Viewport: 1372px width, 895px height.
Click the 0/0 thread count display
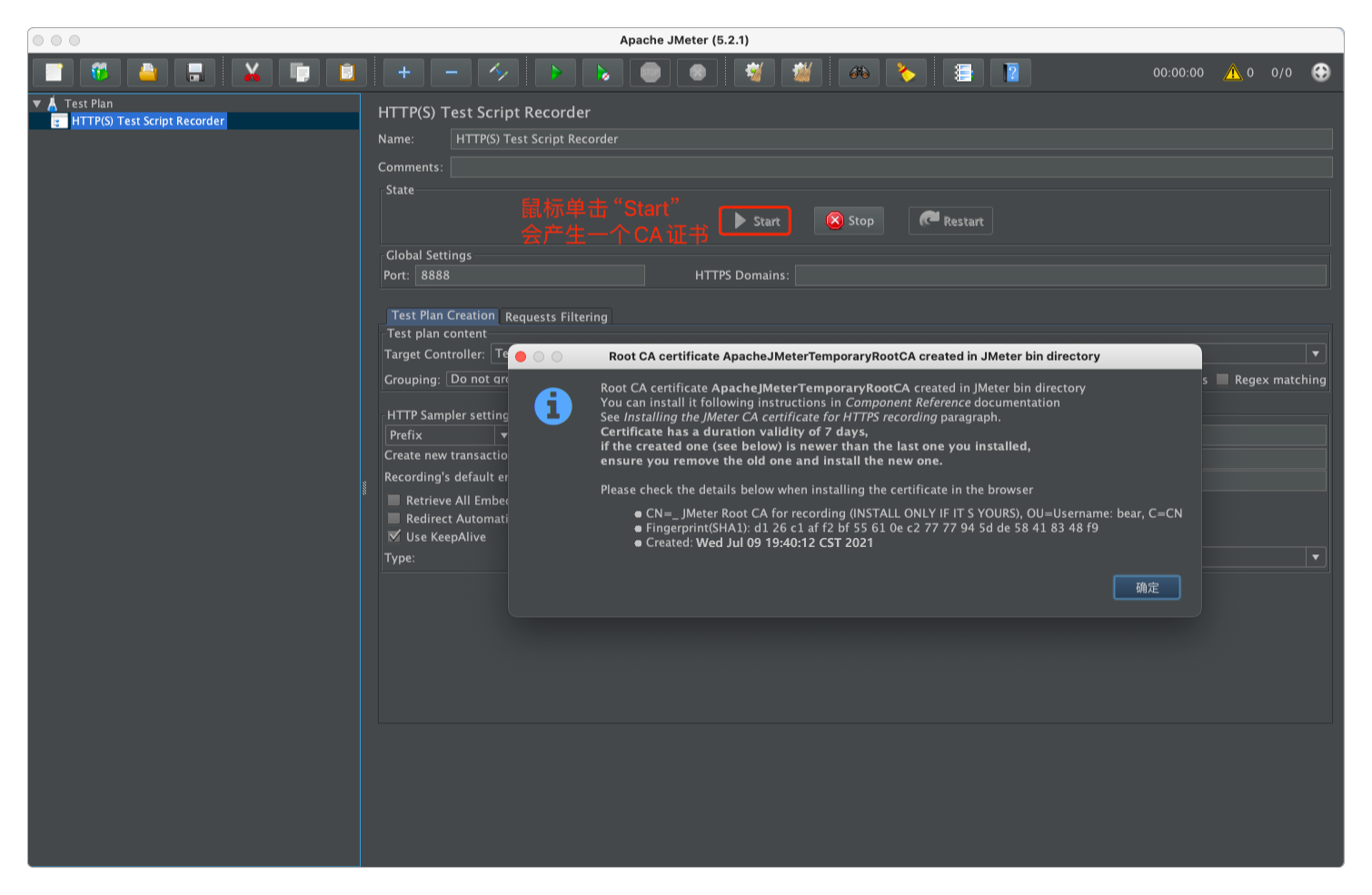coord(1281,73)
